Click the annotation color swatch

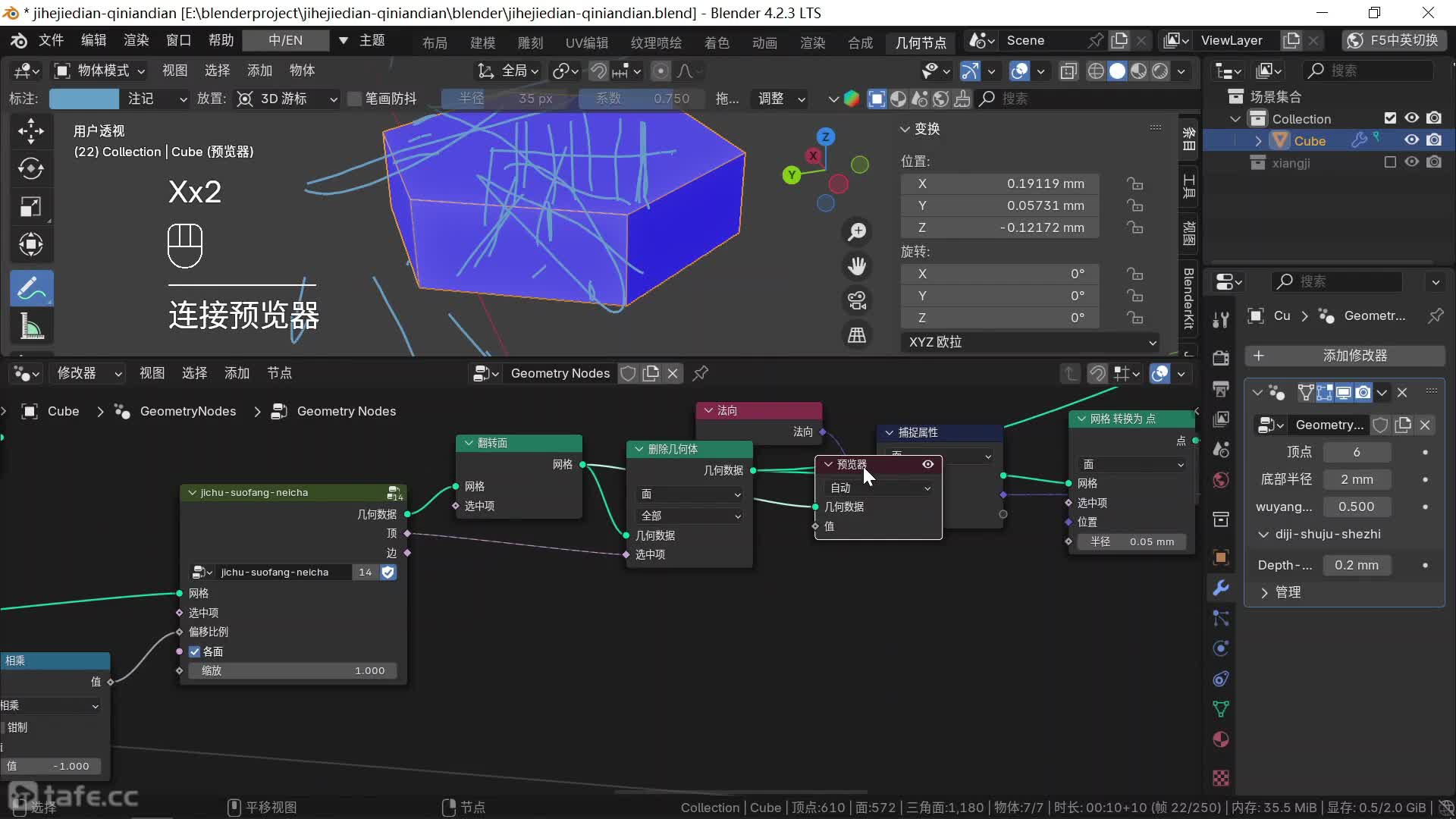(83, 99)
